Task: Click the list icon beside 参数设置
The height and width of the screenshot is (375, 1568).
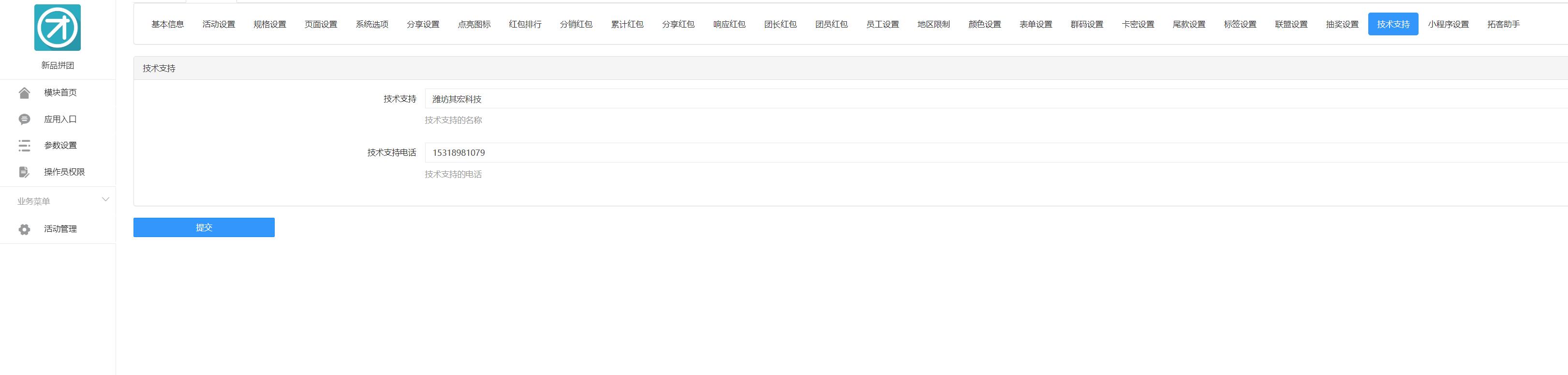Action: point(24,146)
